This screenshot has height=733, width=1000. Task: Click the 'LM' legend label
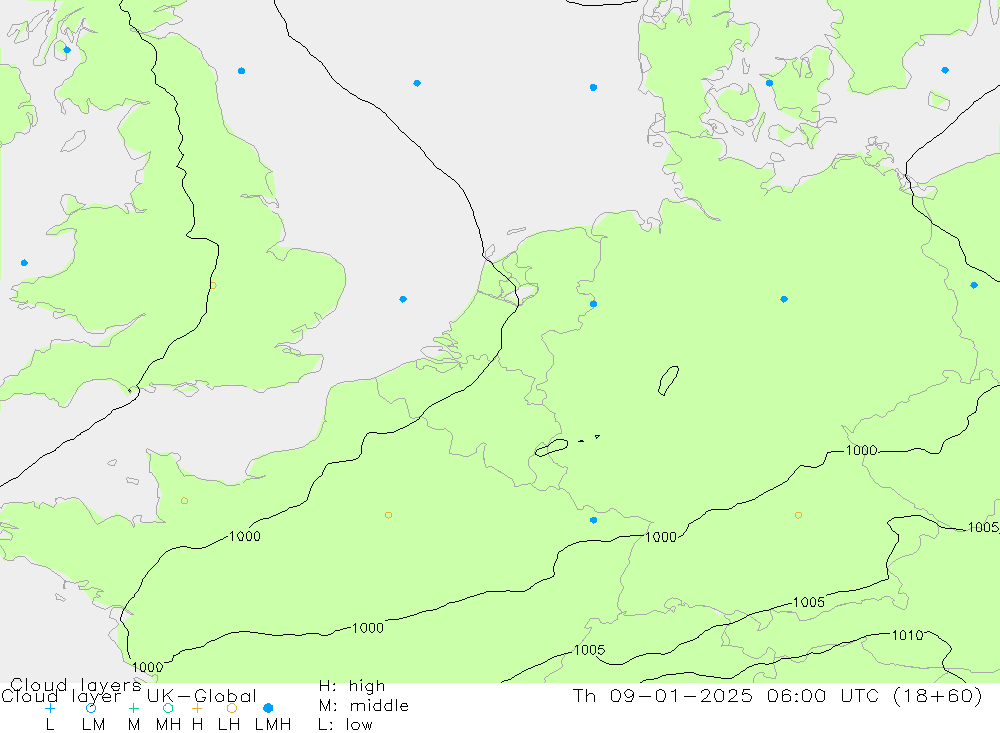[94, 725]
